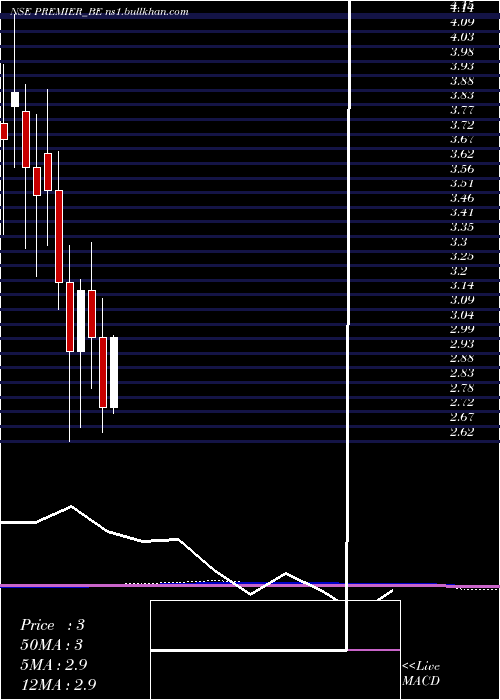
Task: Click the 3.35 price axis label
Action: click(462, 227)
